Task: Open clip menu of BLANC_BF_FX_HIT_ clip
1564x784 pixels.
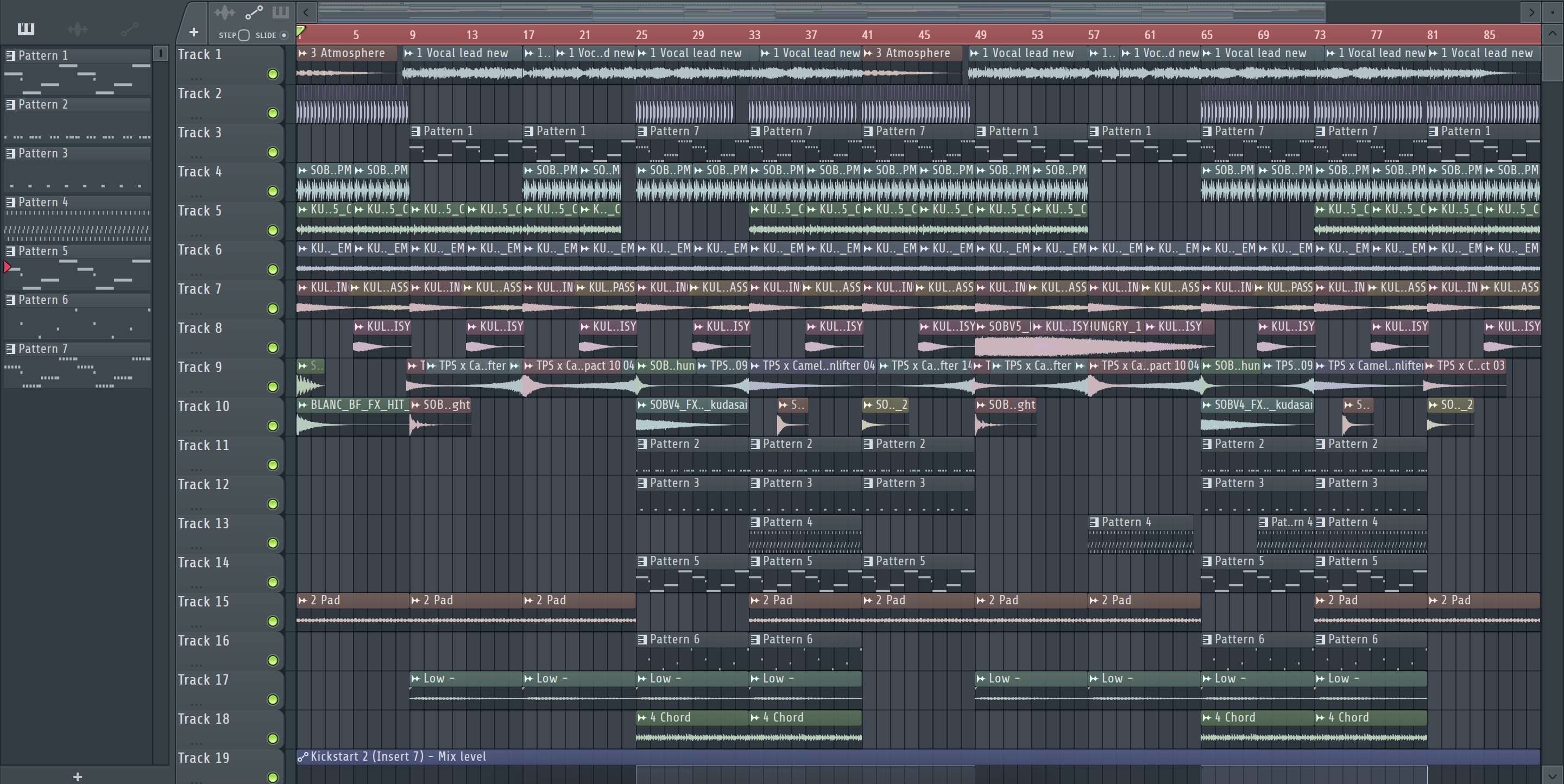Action: [x=302, y=404]
